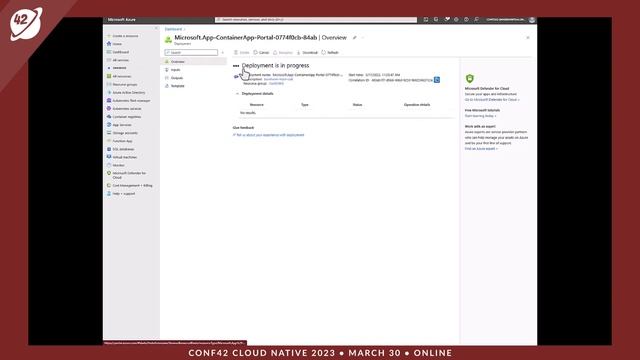Viewport: 640px width, 360px height.
Task: Open the more options ellipsis beside title
Action: (x=363, y=38)
